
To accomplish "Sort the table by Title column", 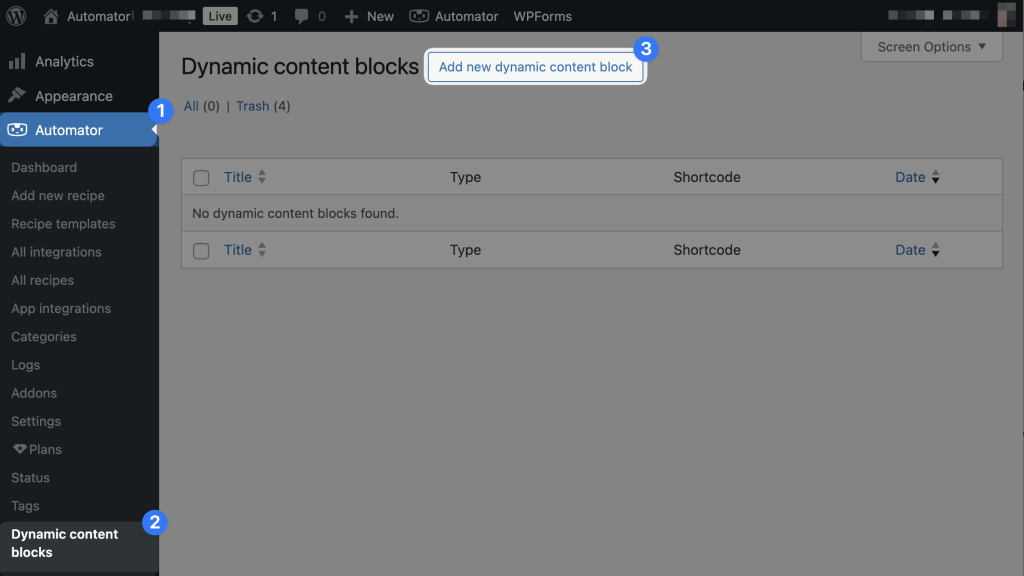I will coord(236,177).
